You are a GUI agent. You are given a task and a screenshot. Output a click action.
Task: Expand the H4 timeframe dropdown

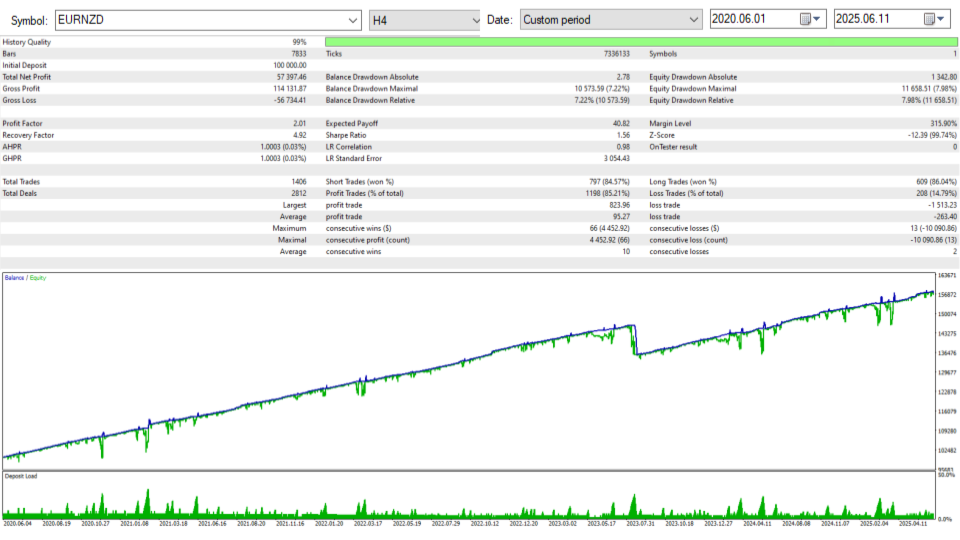tap(424, 20)
